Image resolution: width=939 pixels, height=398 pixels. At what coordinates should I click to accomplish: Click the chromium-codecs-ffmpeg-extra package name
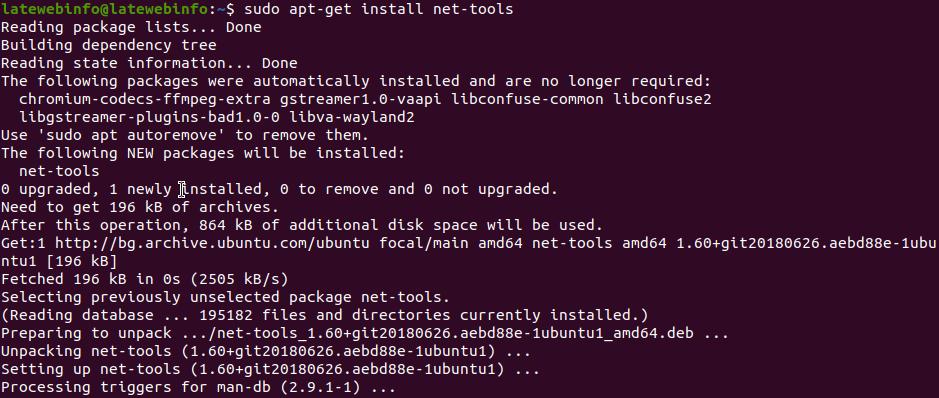click(x=144, y=99)
